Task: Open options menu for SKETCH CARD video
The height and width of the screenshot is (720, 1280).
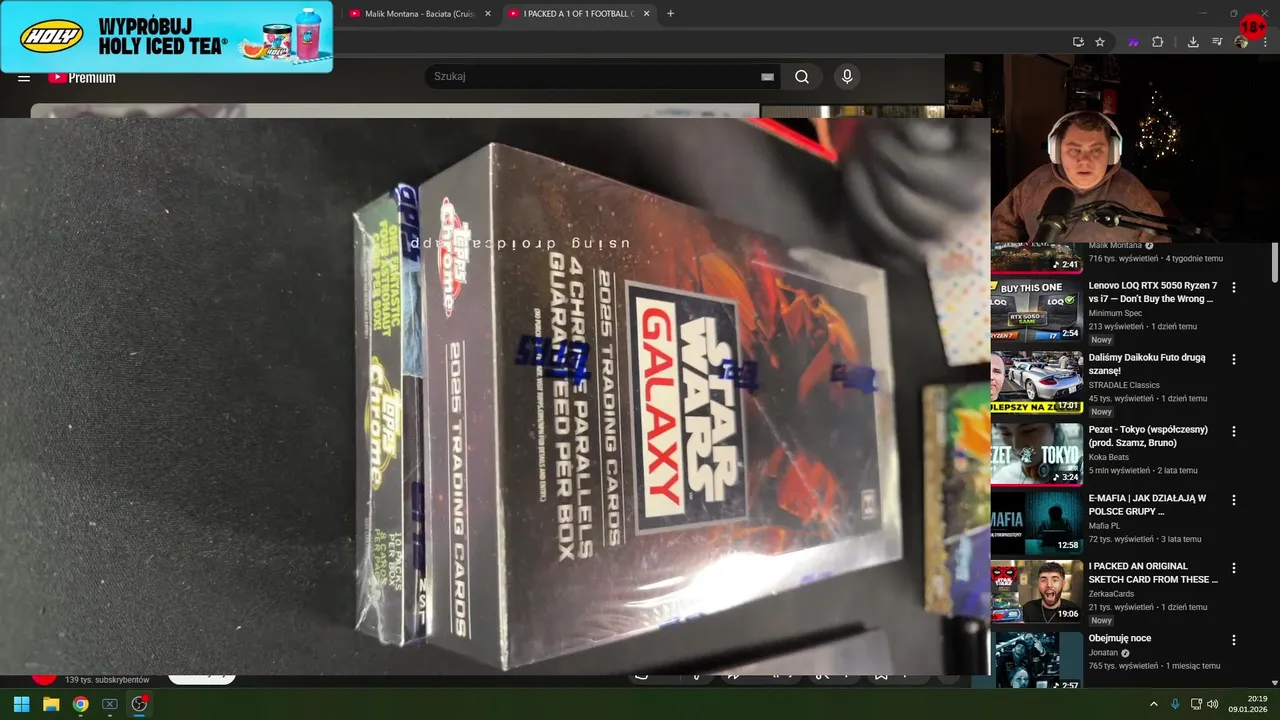Action: pyautogui.click(x=1234, y=567)
